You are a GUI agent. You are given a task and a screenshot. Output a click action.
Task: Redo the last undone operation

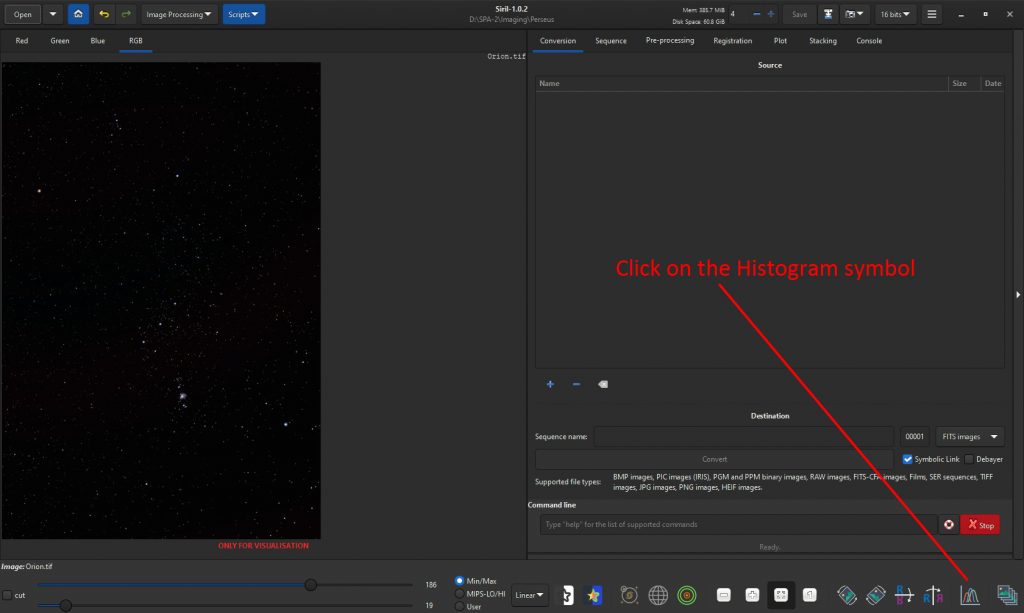(x=126, y=14)
